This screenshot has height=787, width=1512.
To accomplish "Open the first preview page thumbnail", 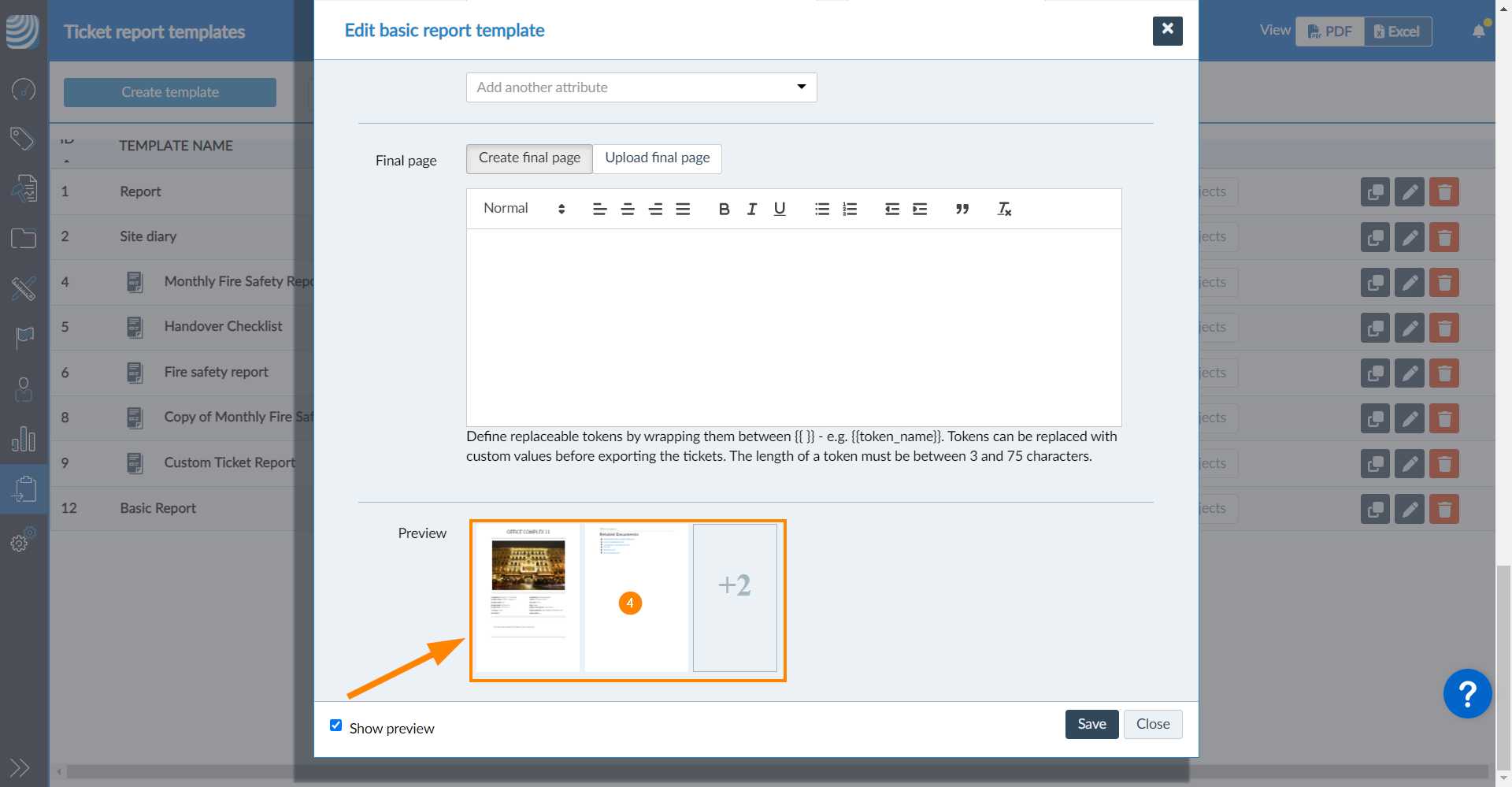I will [x=528, y=597].
